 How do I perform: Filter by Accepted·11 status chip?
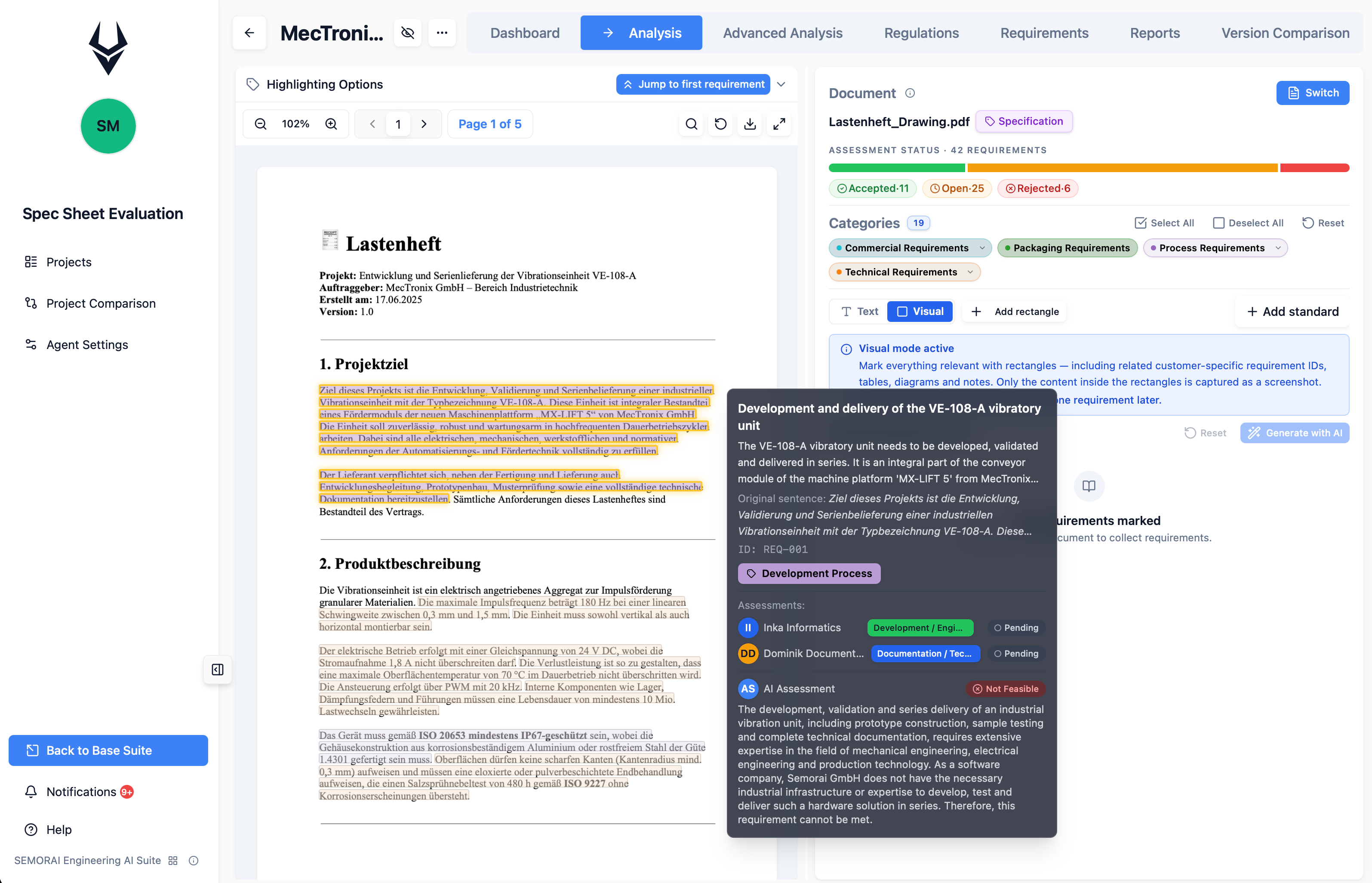tap(872, 188)
